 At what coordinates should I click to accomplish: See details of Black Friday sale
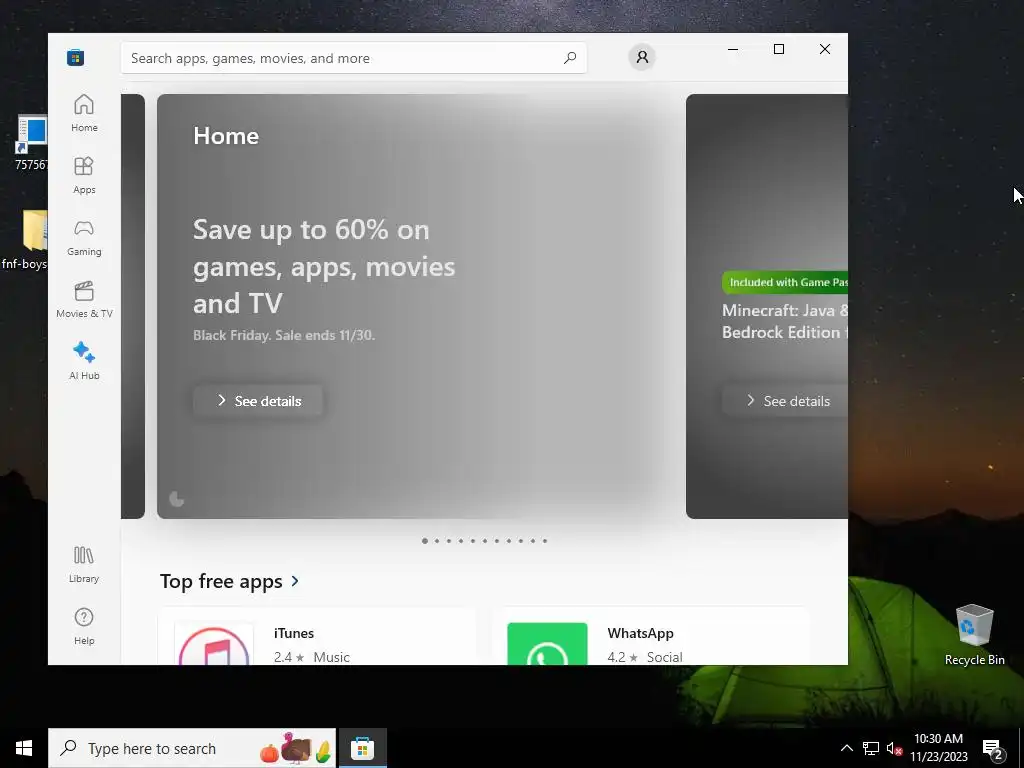pos(259,401)
